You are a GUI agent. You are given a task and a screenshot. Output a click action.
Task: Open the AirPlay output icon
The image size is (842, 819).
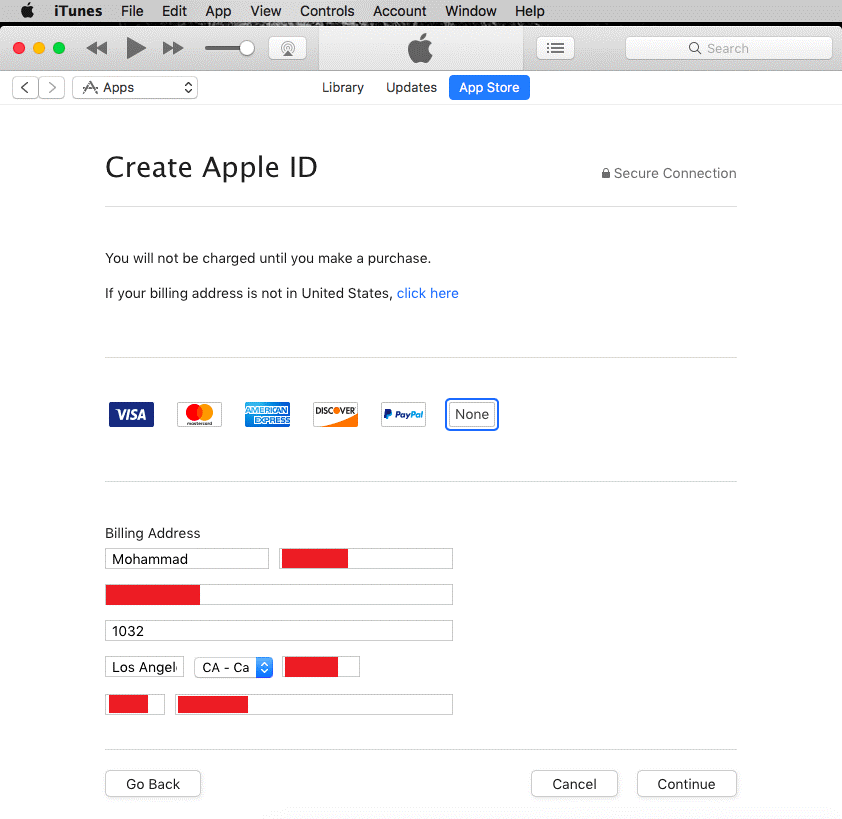287,48
